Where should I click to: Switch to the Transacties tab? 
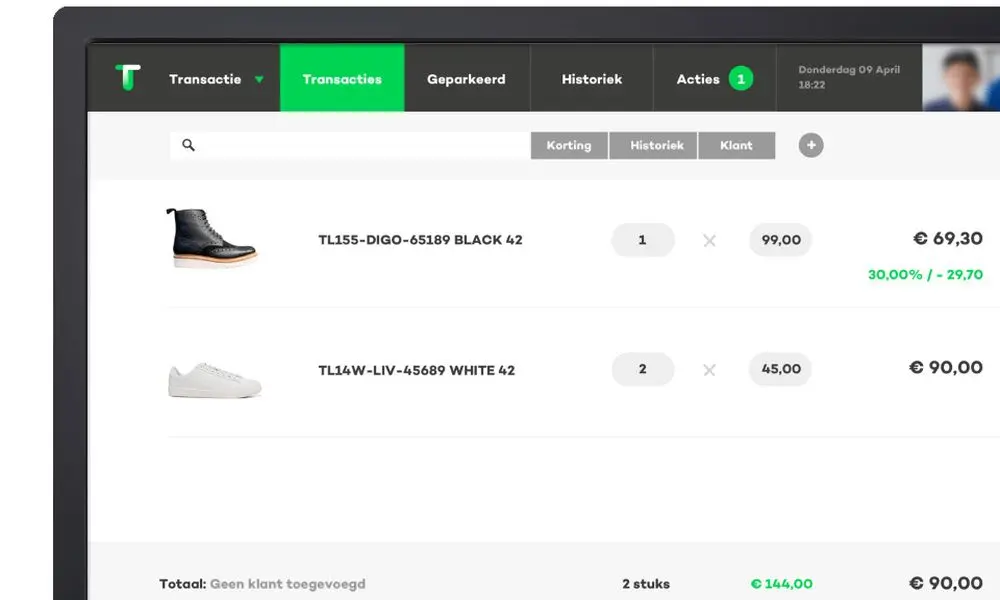pyautogui.click(x=342, y=79)
